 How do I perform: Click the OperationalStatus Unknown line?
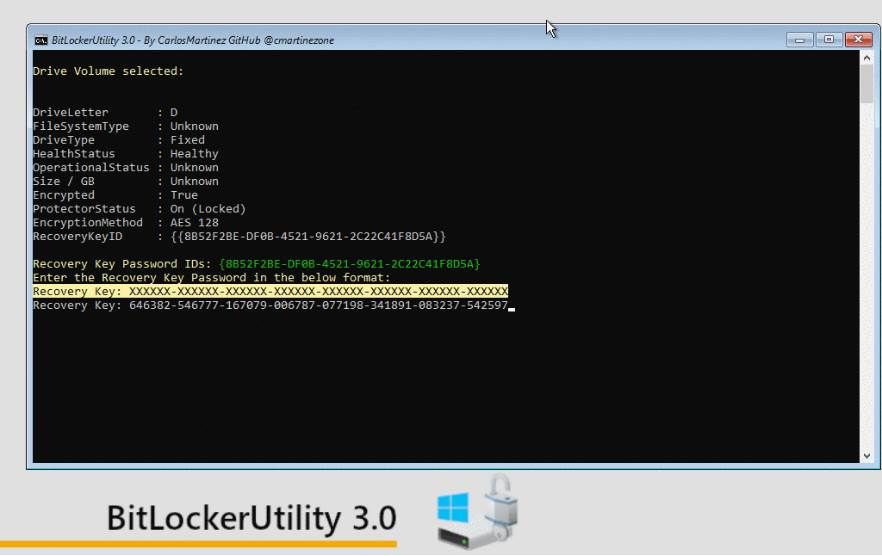[x=125, y=167]
